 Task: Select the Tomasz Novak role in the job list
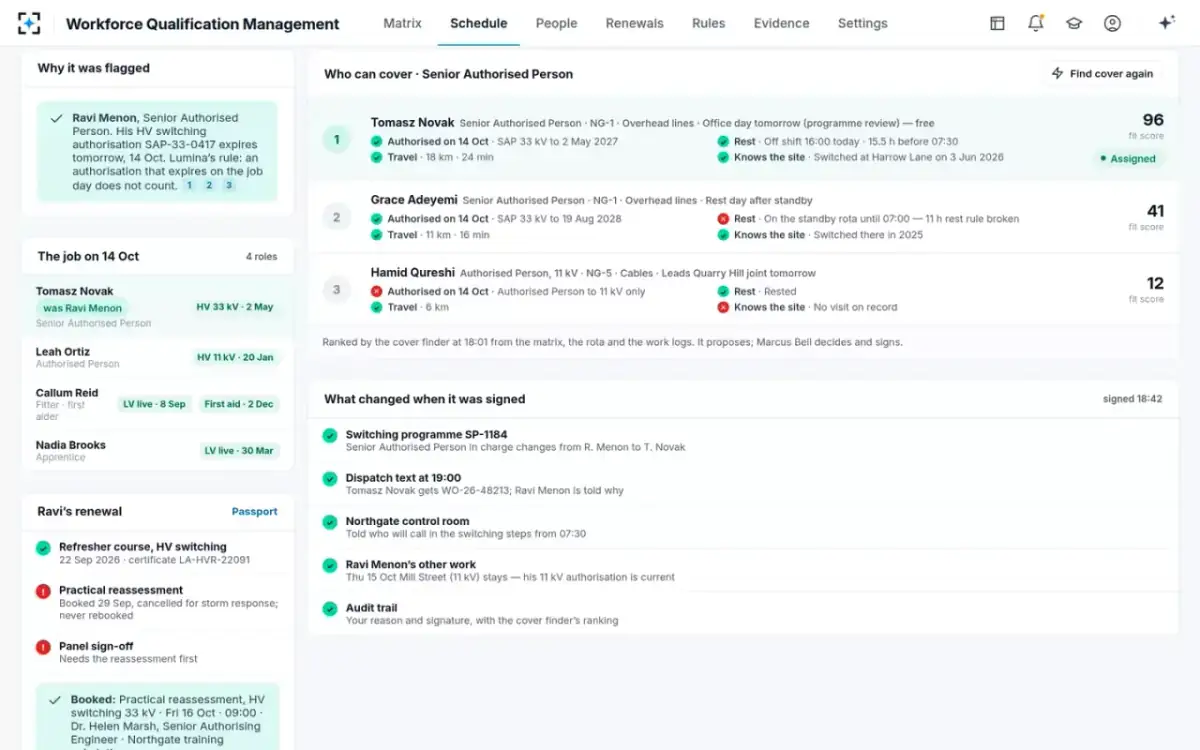[x=158, y=307]
